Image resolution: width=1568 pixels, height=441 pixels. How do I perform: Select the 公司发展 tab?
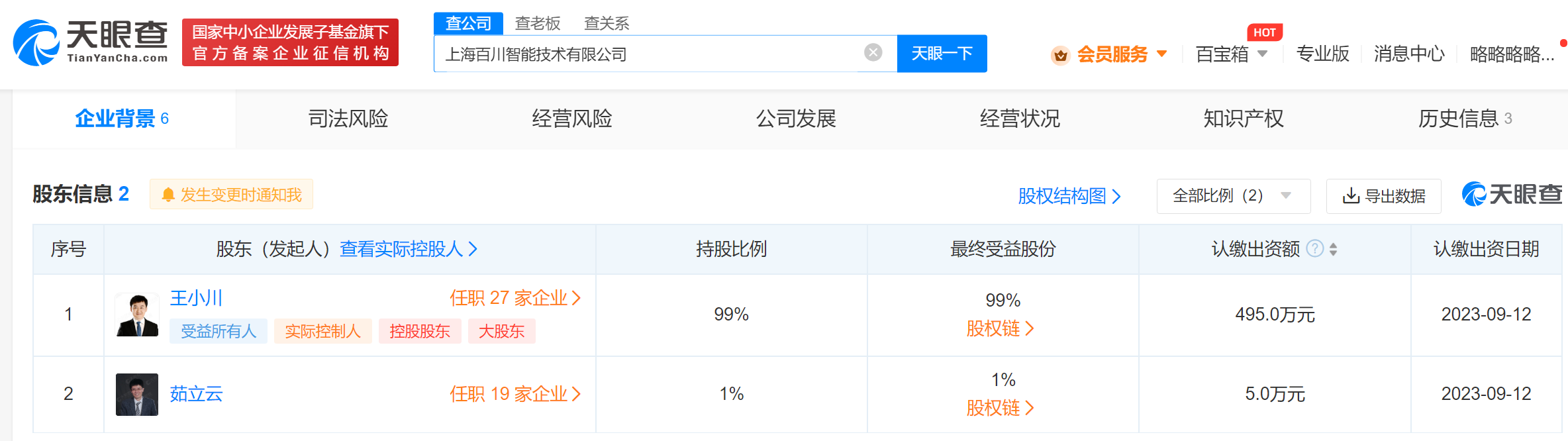click(796, 119)
